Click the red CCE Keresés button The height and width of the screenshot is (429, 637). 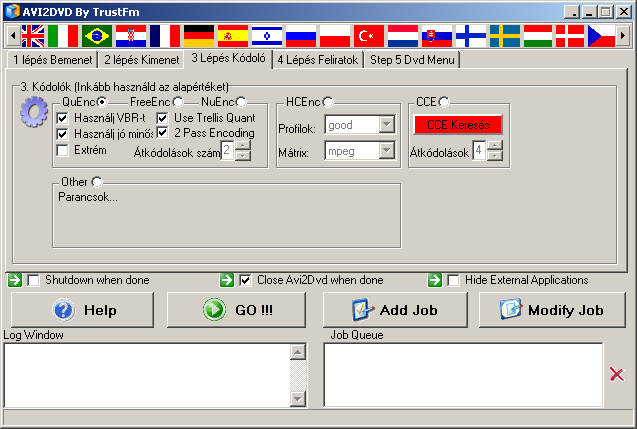click(x=456, y=125)
